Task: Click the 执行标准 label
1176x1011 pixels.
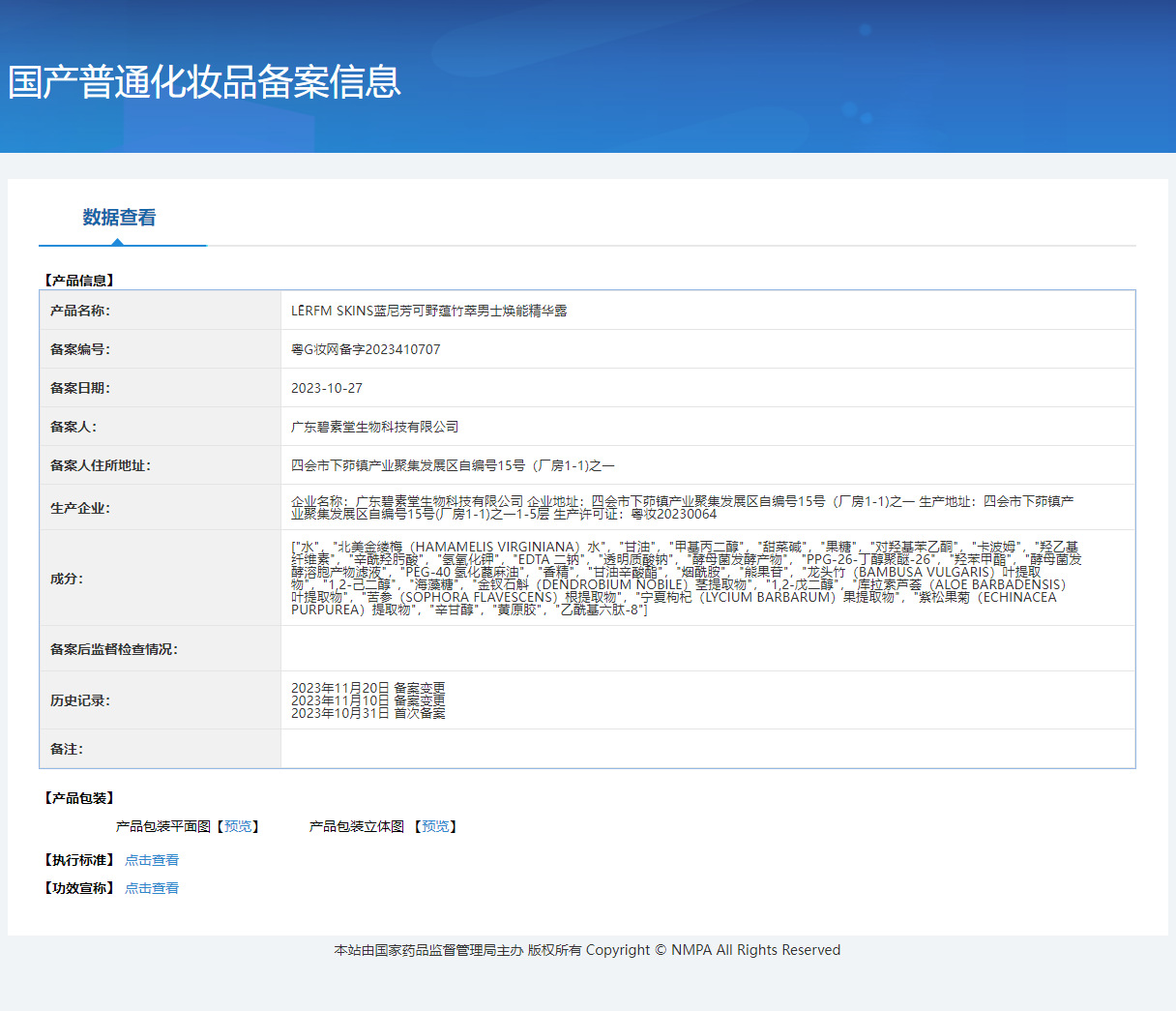Action: coord(79,860)
